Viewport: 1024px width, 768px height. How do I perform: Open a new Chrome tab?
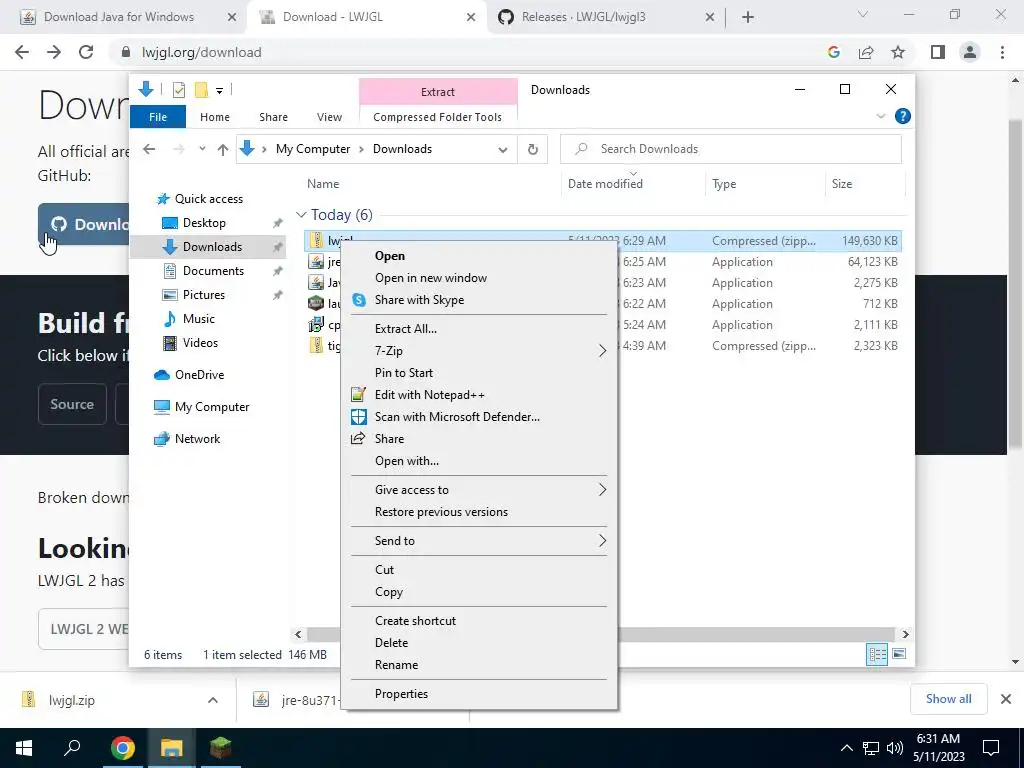click(x=748, y=18)
